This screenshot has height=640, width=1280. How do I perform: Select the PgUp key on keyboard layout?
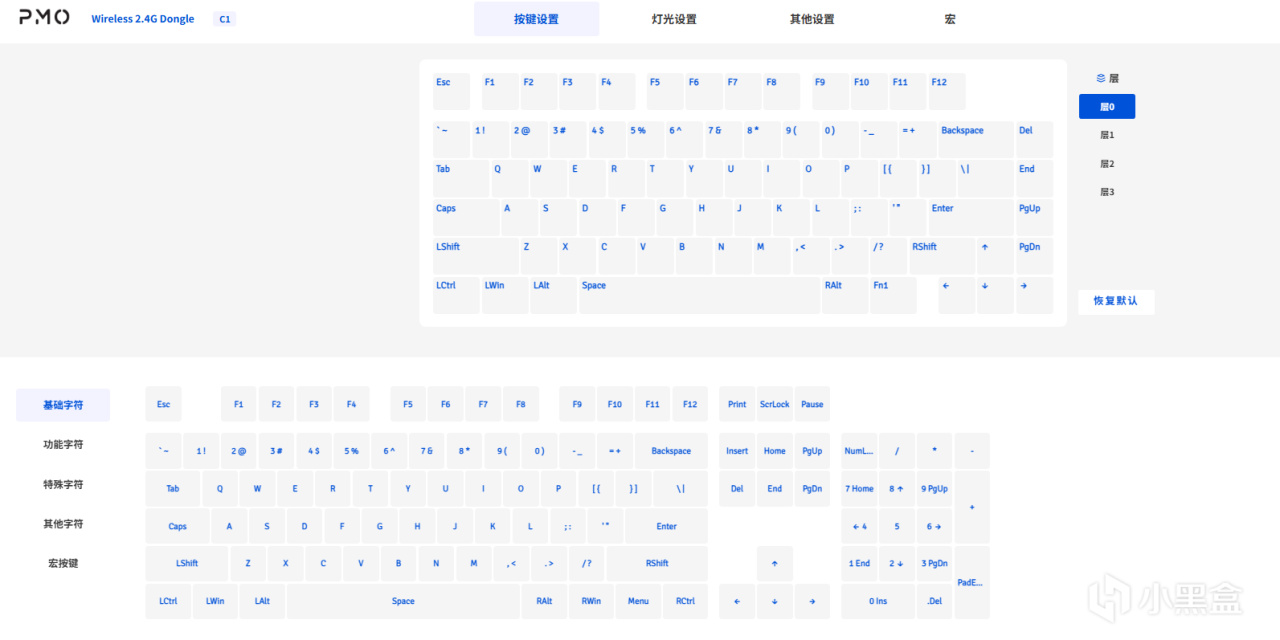[1034, 217]
